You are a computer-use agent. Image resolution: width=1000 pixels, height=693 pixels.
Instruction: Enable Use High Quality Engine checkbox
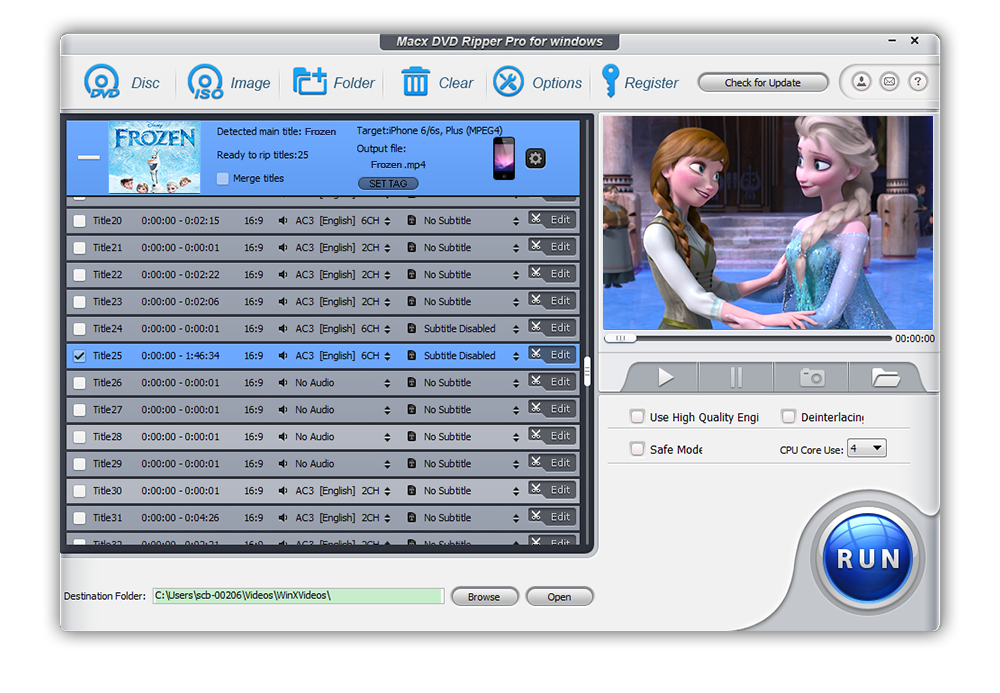point(636,416)
